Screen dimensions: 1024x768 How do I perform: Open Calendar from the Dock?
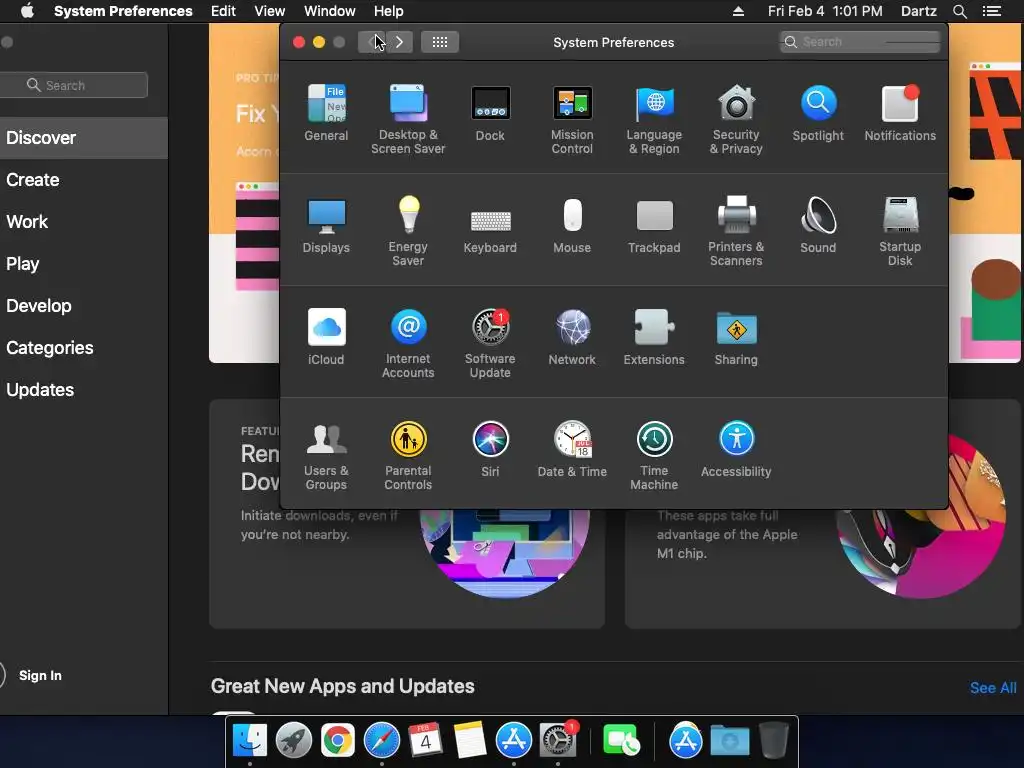pyautogui.click(x=426, y=741)
